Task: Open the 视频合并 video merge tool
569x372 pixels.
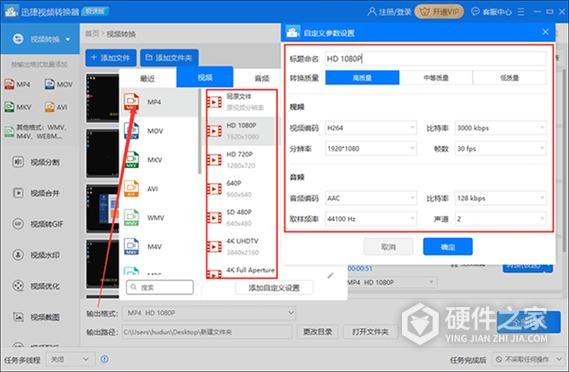Action: [x=36, y=193]
